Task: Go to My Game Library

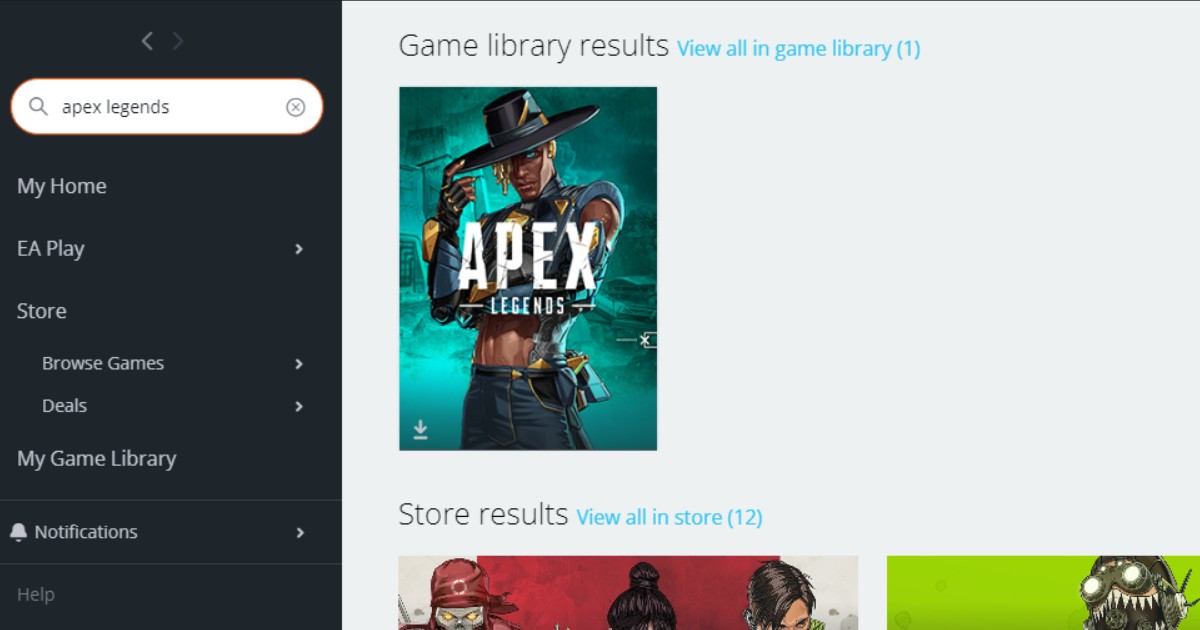Action: pyautogui.click(x=97, y=459)
